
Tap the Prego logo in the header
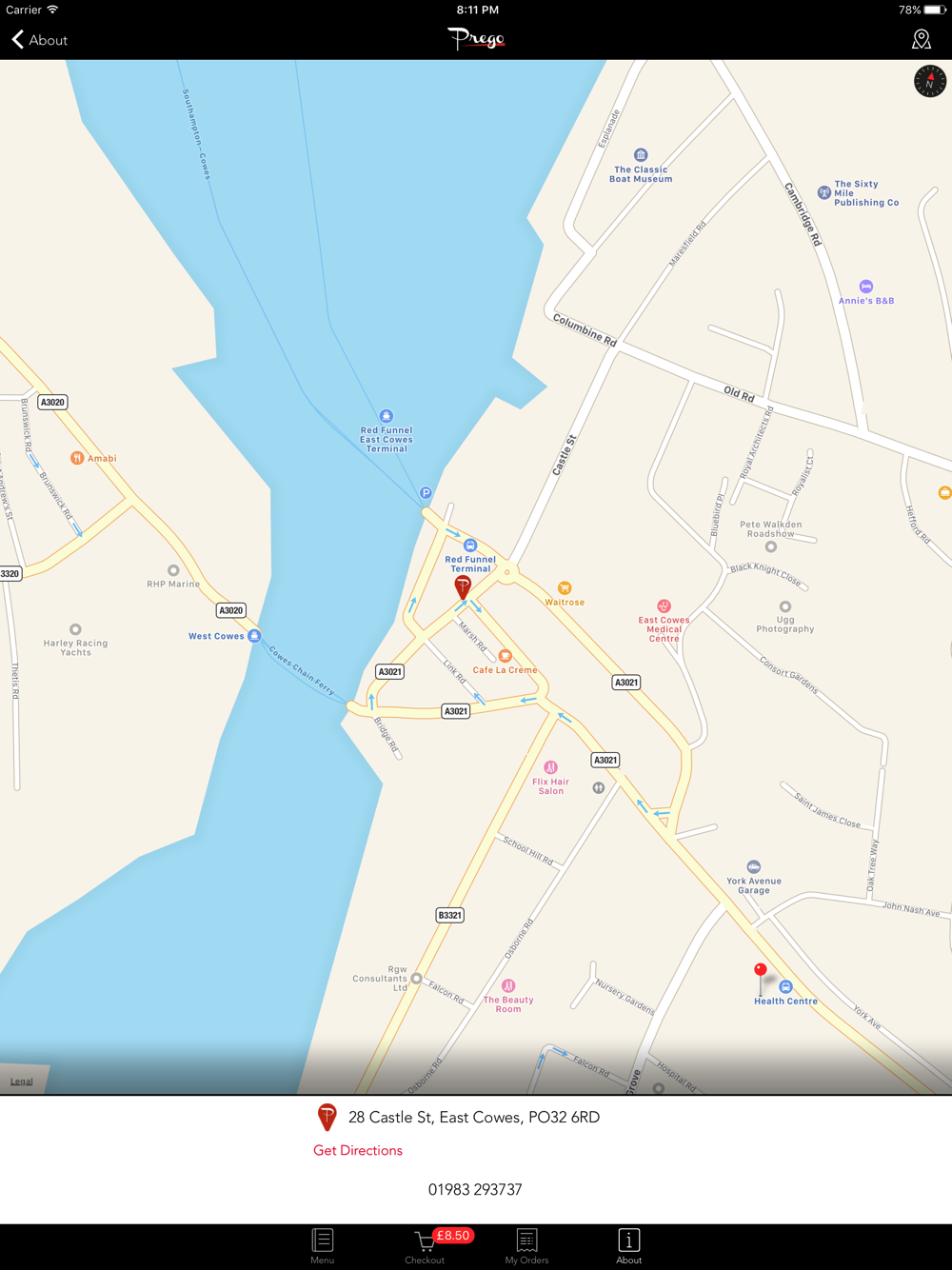click(x=476, y=39)
